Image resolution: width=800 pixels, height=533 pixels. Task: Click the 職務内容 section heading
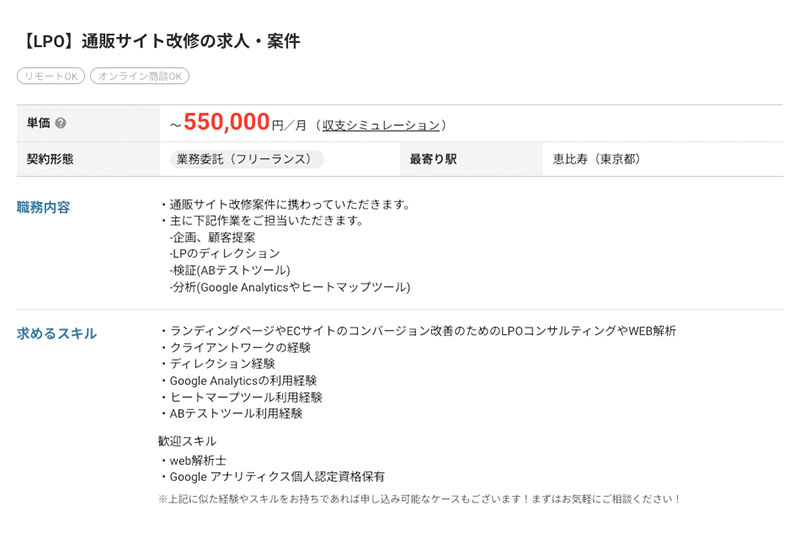pos(43,207)
